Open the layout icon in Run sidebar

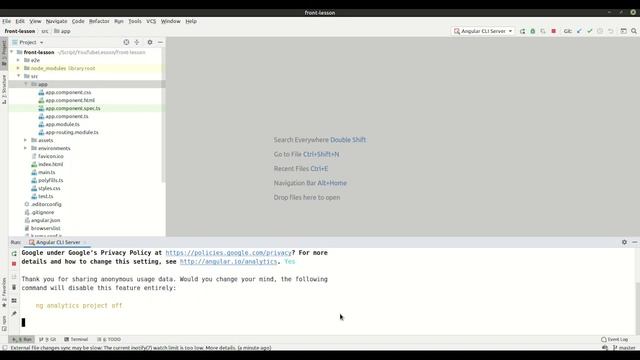14,300
